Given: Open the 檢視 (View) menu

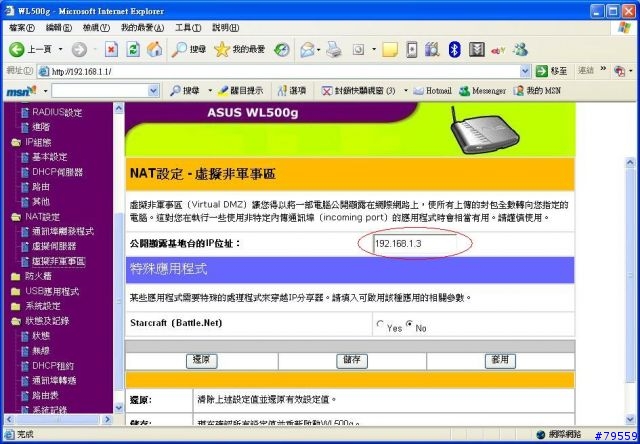Looking at the screenshot, I should pyautogui.click(x=96, y=28).
